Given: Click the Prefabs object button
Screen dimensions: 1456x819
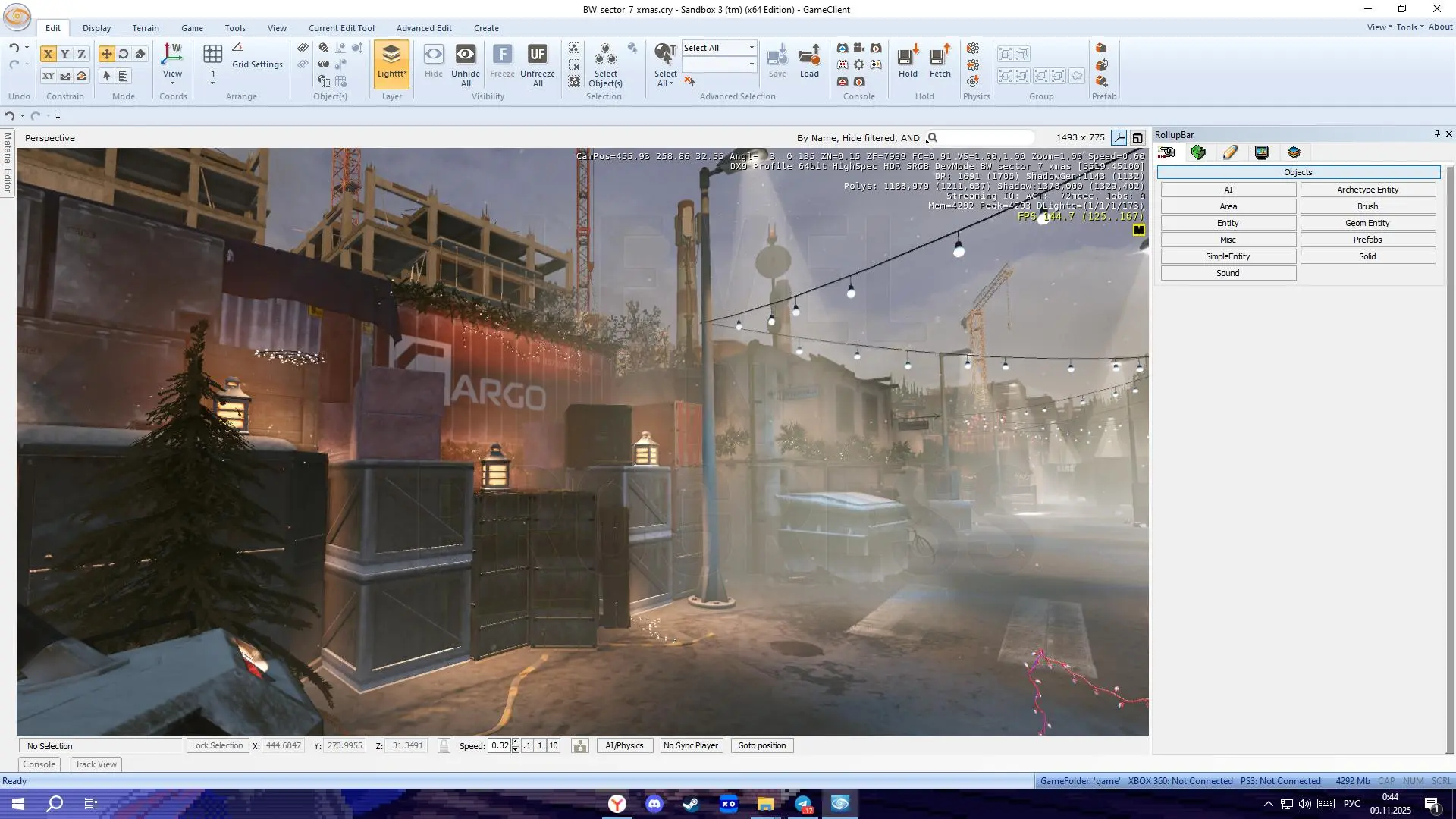Looking at the screenshot, I should 1367,240.
